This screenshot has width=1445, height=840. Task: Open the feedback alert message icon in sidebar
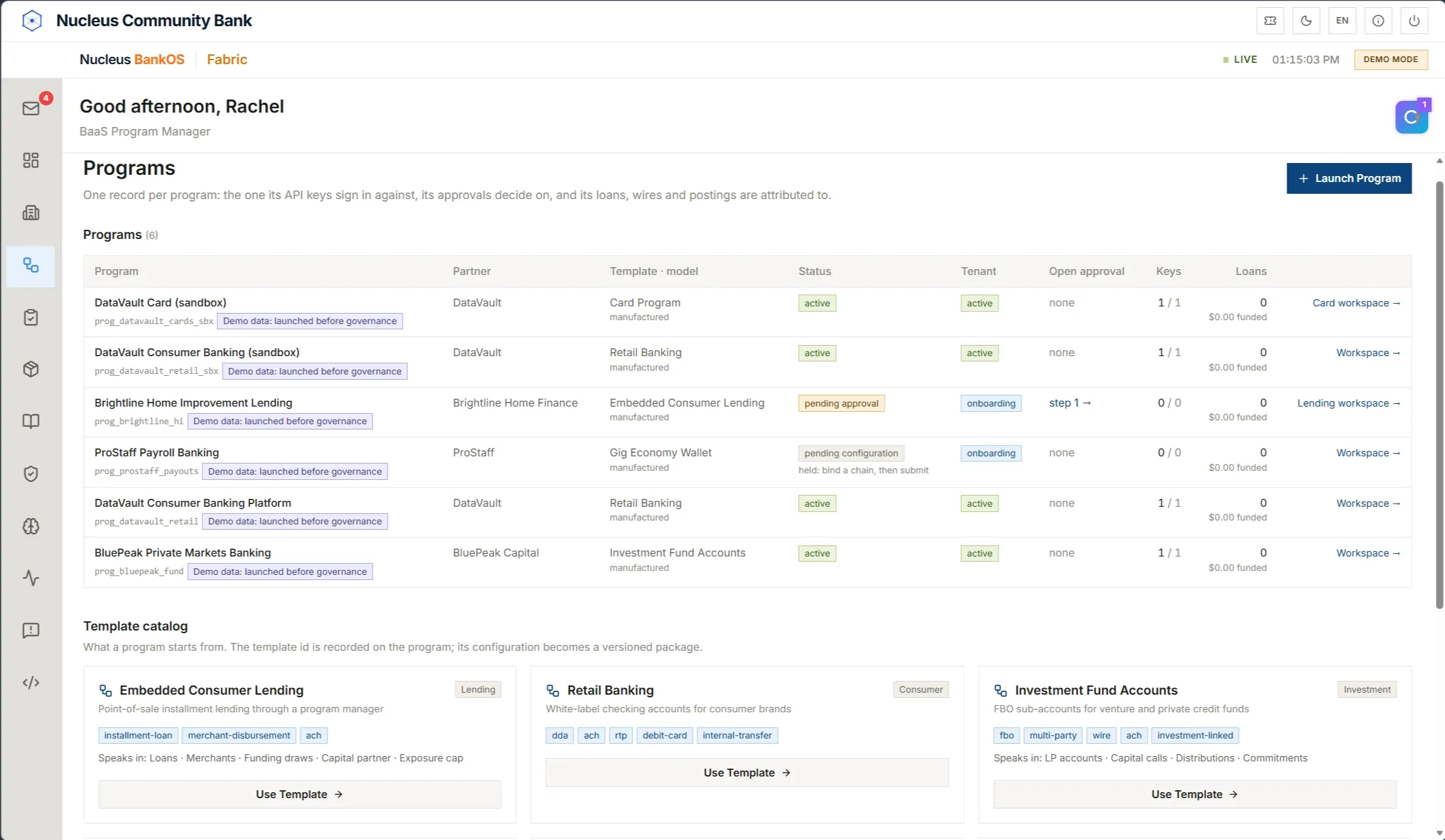31,630
